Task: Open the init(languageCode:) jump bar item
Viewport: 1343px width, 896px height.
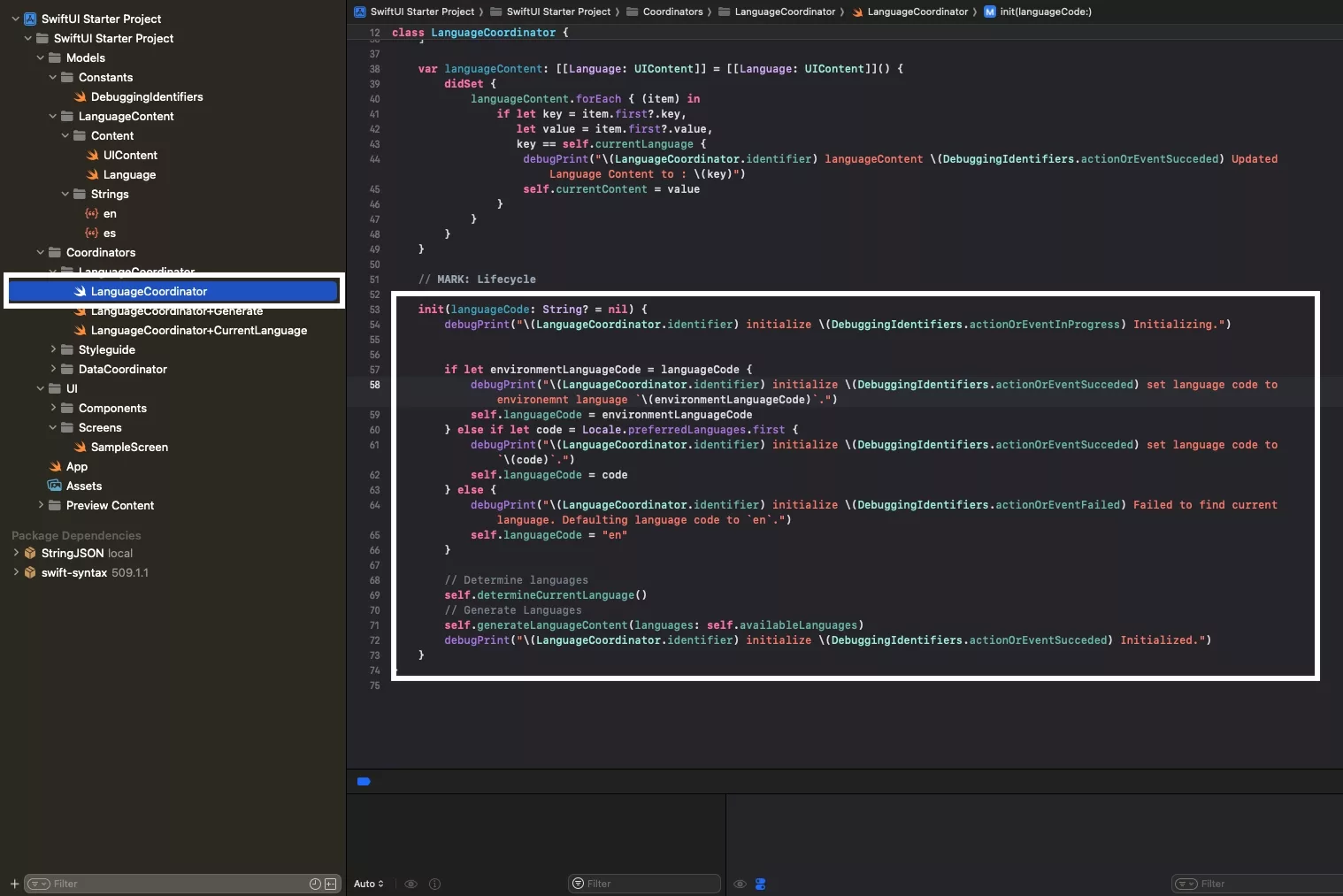Action: [x=1038, y=11]
